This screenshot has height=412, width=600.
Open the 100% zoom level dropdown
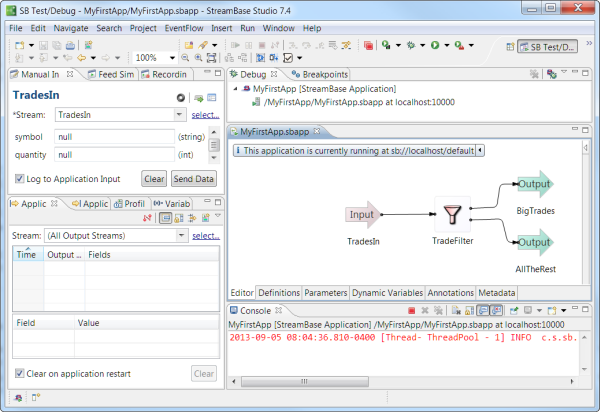coord(186,59)
